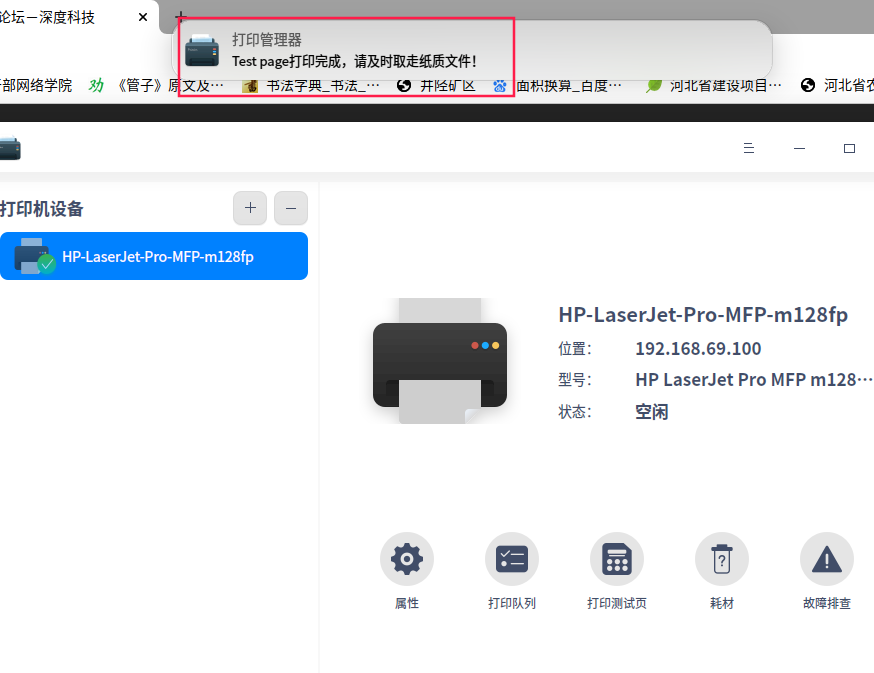This screenshot has width=874, height=673.
Task: Click the large printer image
Action: (440, 361)
